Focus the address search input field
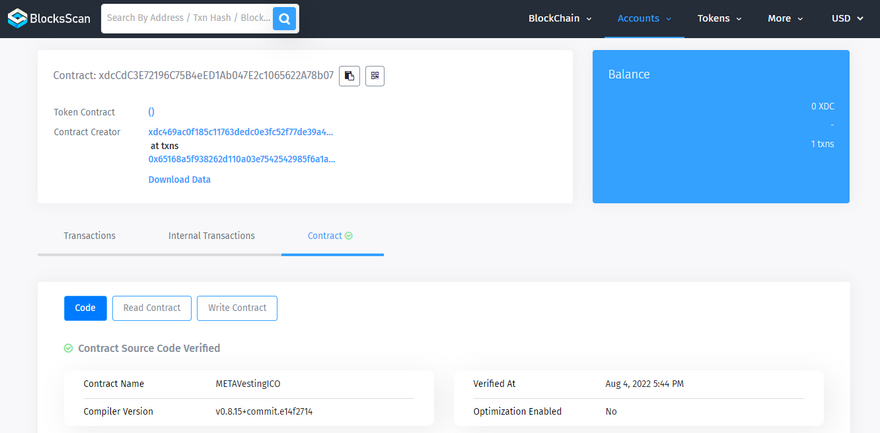Viewport: 880px width, 433px height. tap(187, 18)
